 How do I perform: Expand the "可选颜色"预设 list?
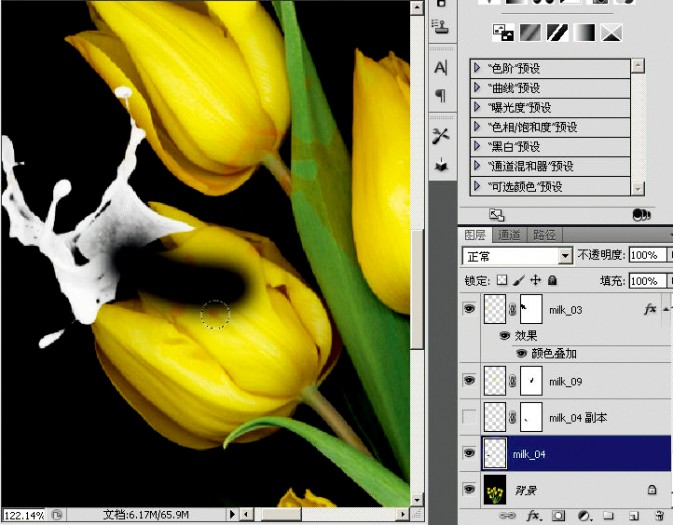coord(477,186)
